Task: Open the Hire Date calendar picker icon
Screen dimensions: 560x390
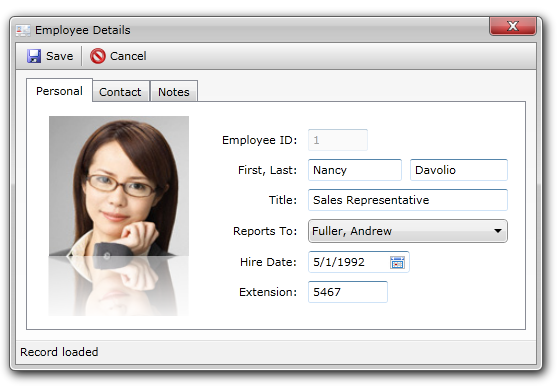Action: 397,262
